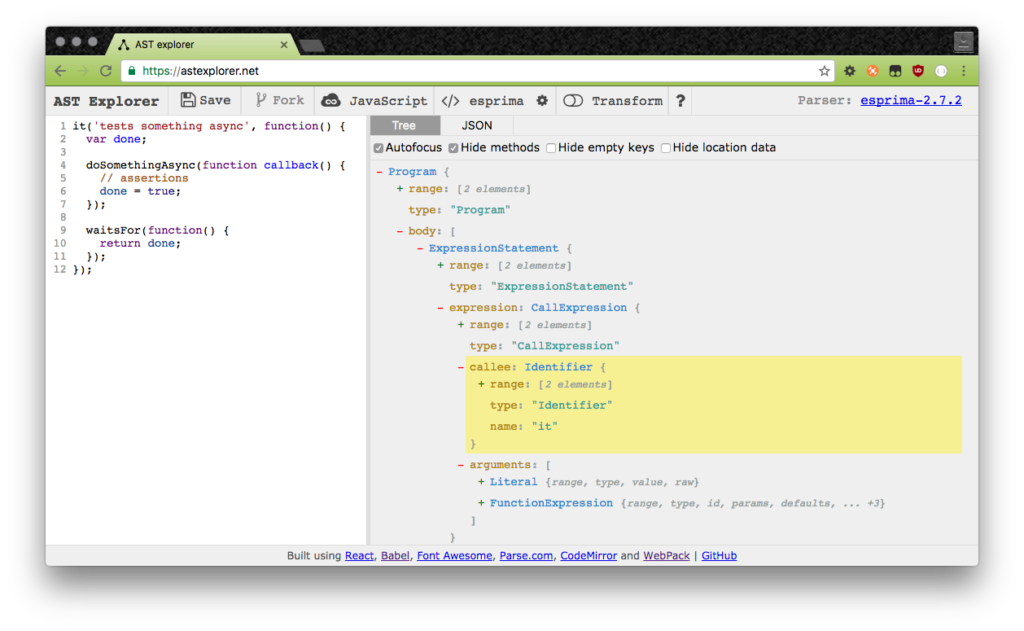This screenshot has width=1024, height=631.
Task: Collapse the ExpressionStatement node
Action: pos(420,248)
